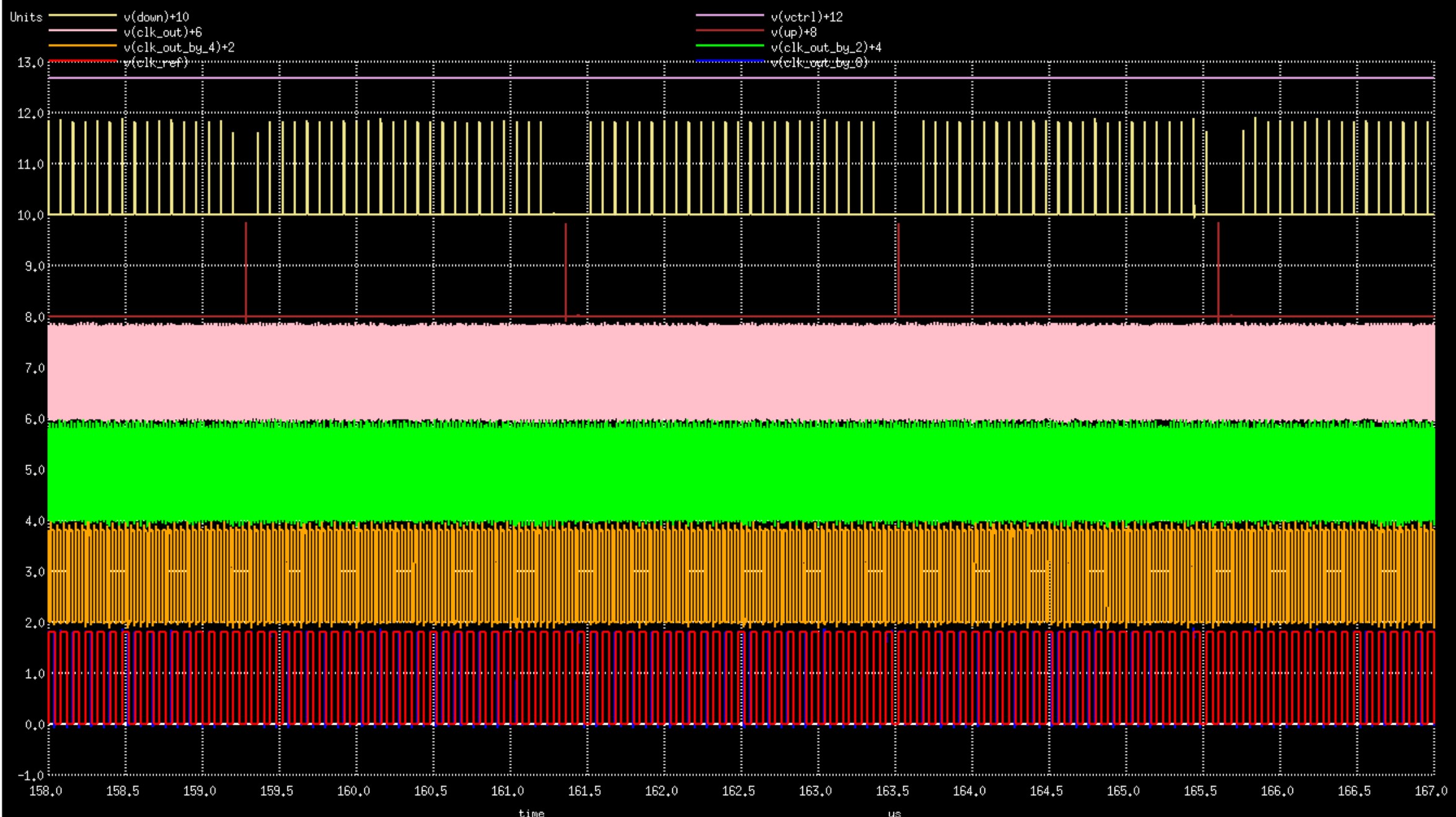Click the v(up)+8 legend label
This screenshot has width=1456, height=817.
coord(794,32)
